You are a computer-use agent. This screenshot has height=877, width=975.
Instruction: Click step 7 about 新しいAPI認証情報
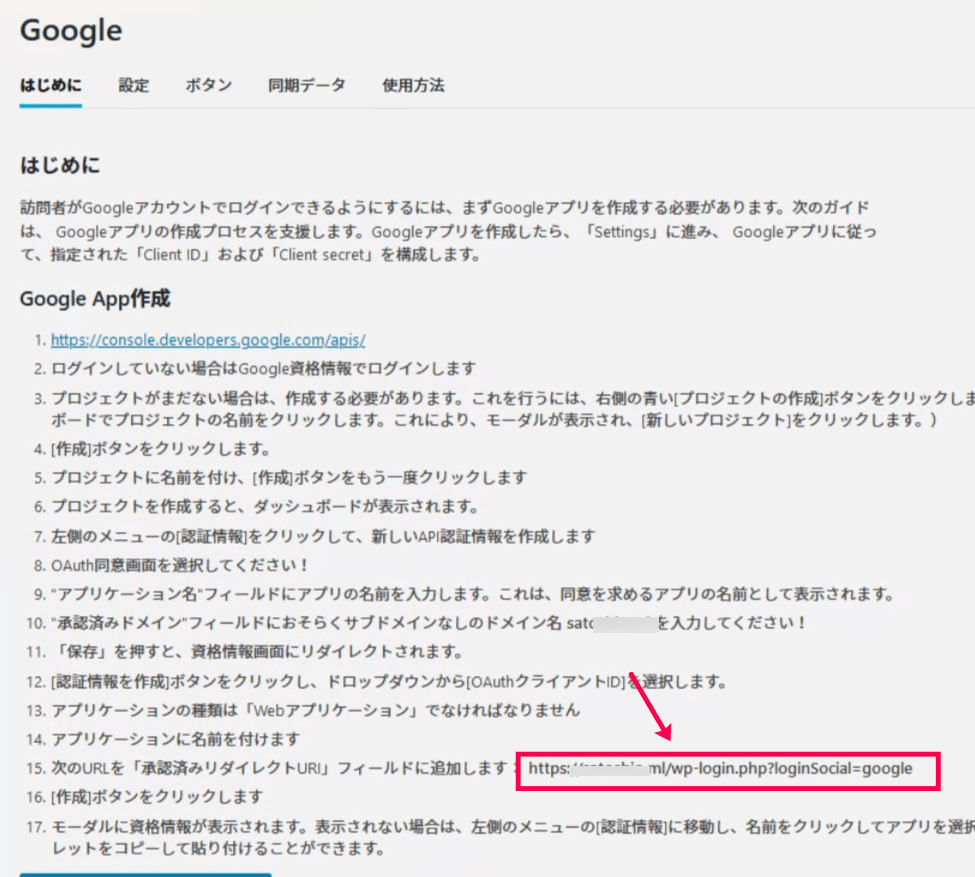tap(323, 536)
